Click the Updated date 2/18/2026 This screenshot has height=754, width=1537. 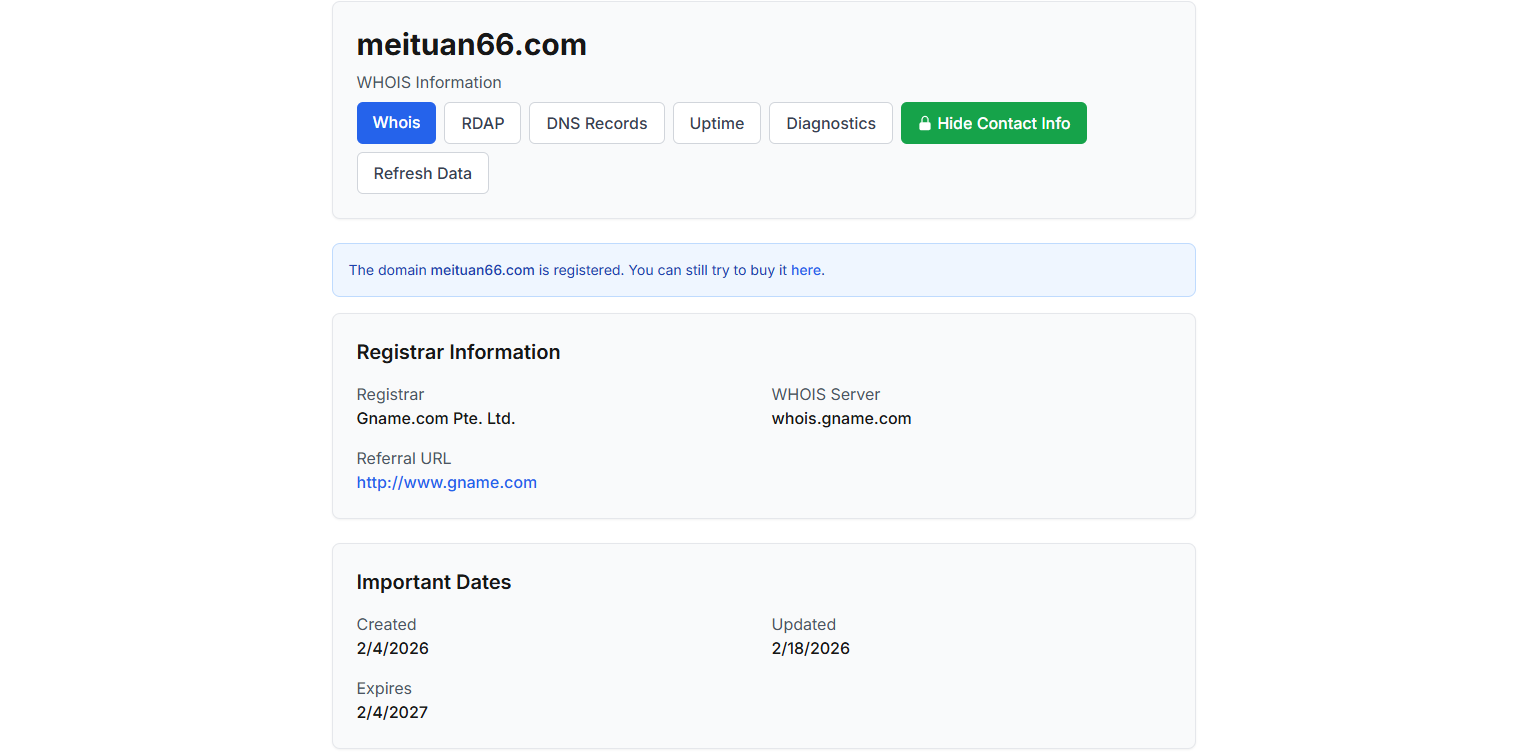point(810,648)
